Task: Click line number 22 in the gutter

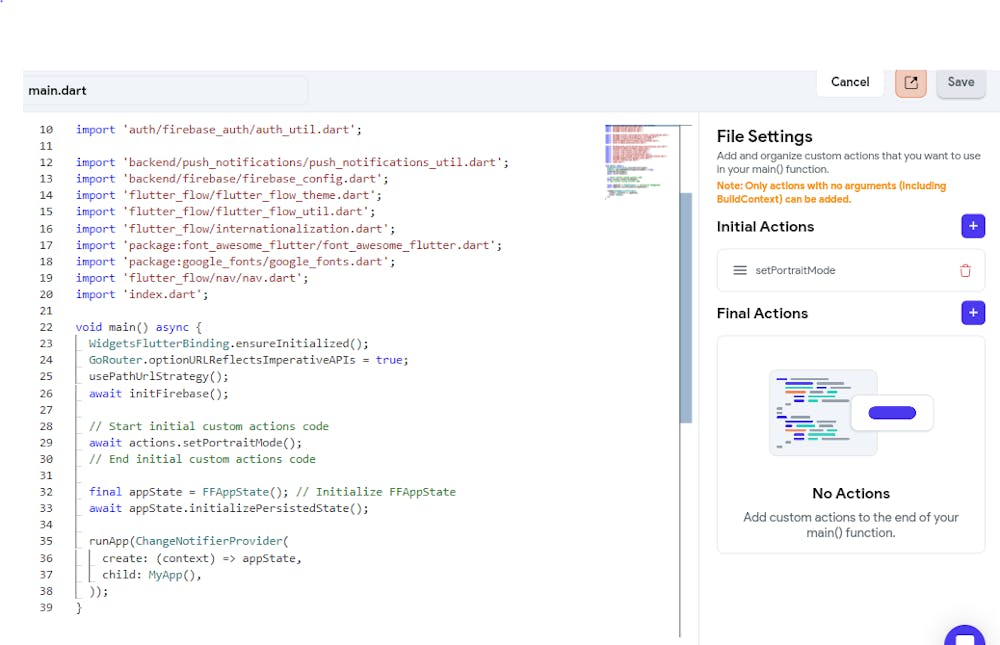Action: click(46, 327)
